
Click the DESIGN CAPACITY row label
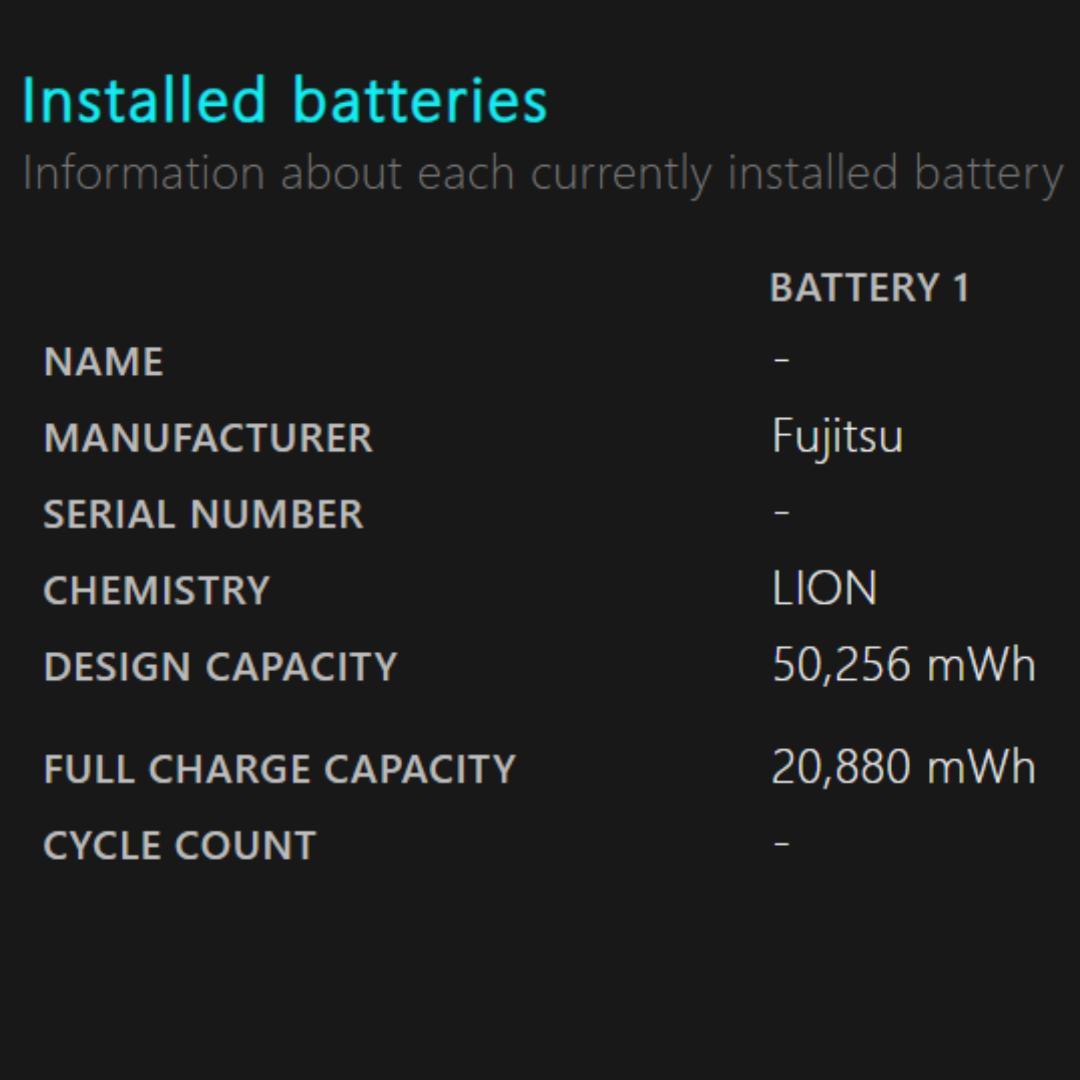(220, 667)
